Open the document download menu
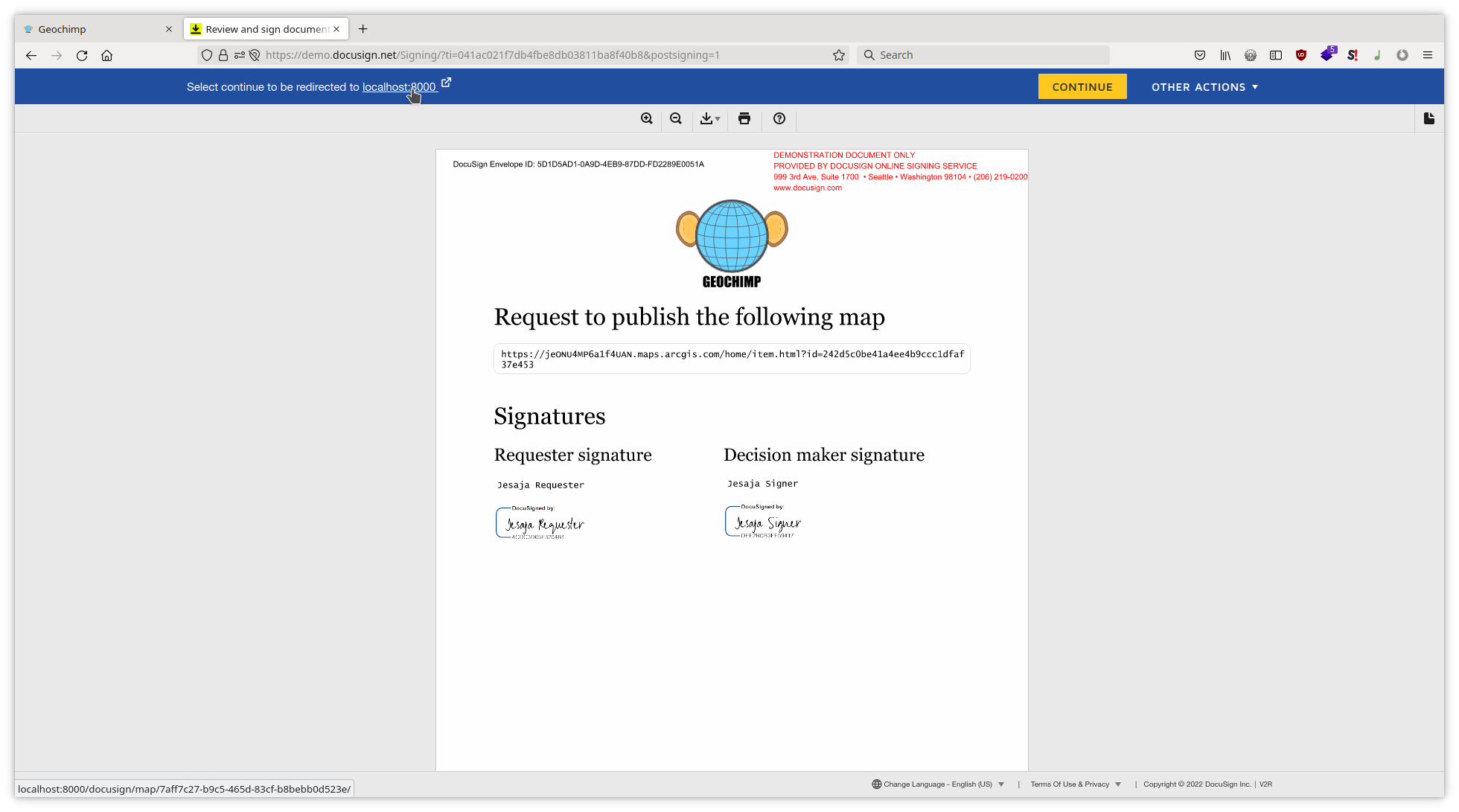Screen dimensions: 1459x812 (x=710, y=118)
